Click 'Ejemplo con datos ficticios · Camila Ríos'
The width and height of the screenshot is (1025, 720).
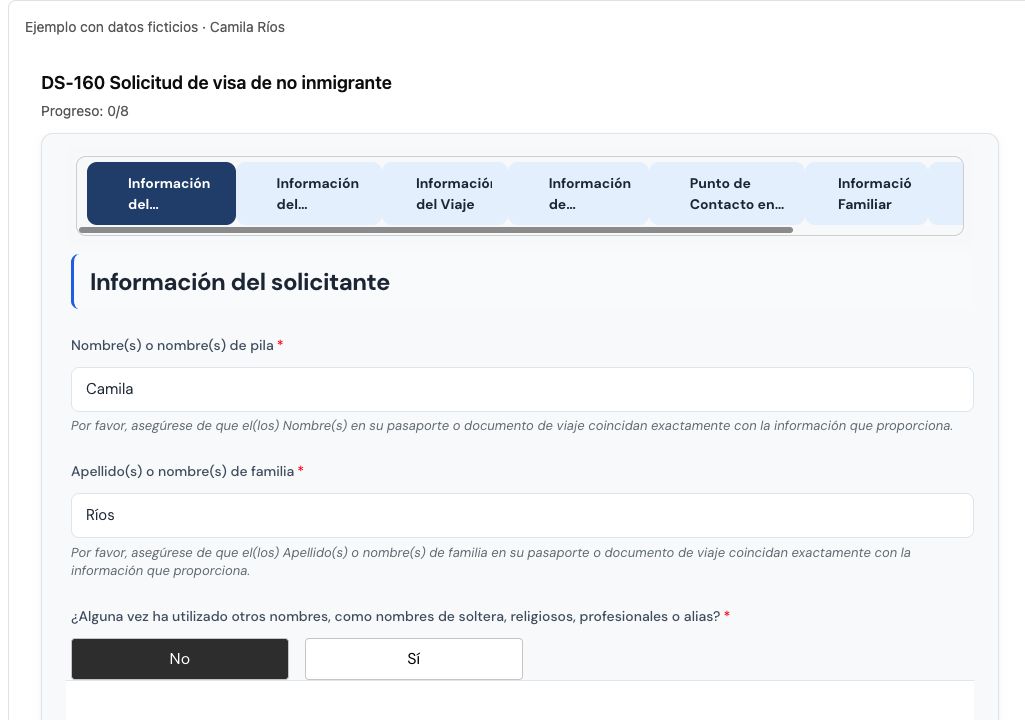pyautogui.click(x=155, y=27)
